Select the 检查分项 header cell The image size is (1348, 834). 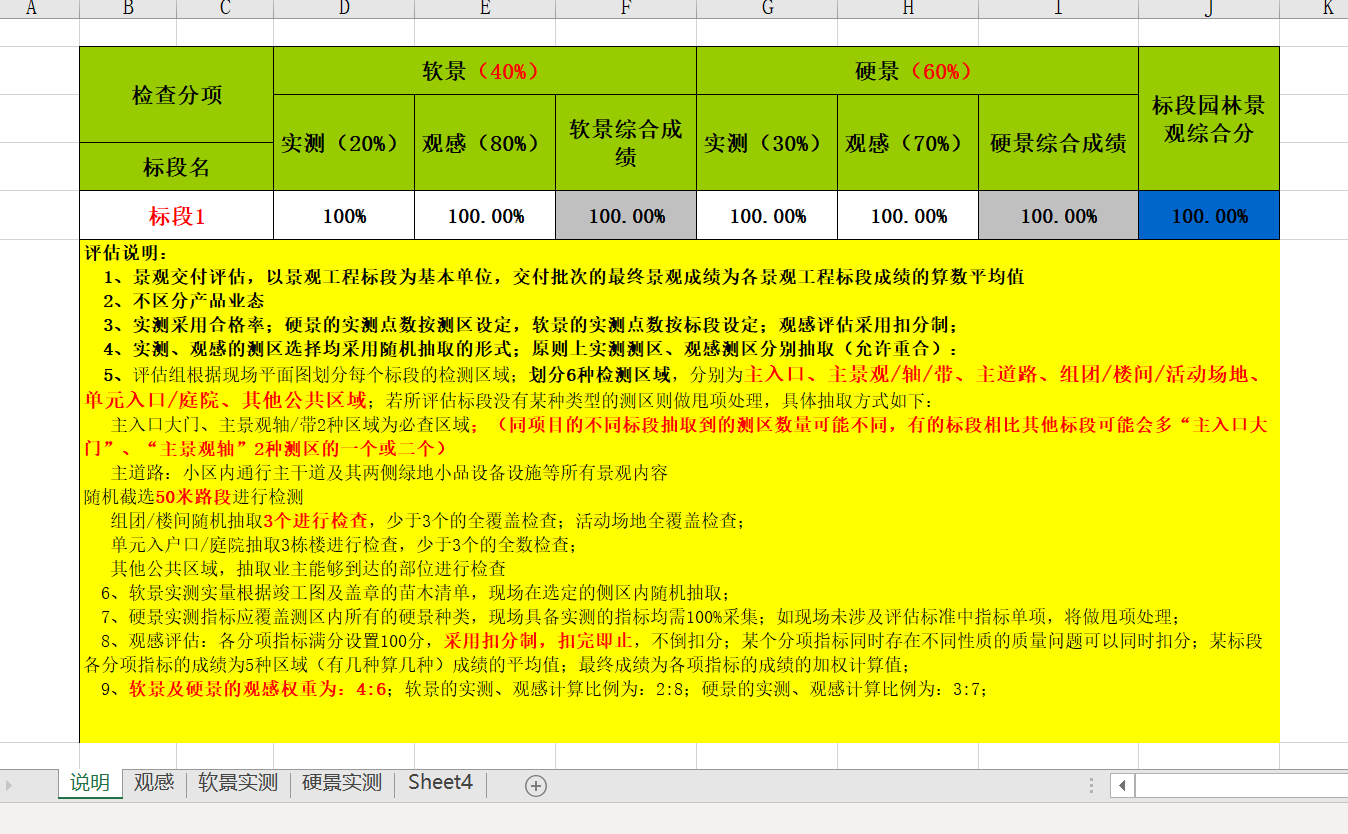(177, 95)
